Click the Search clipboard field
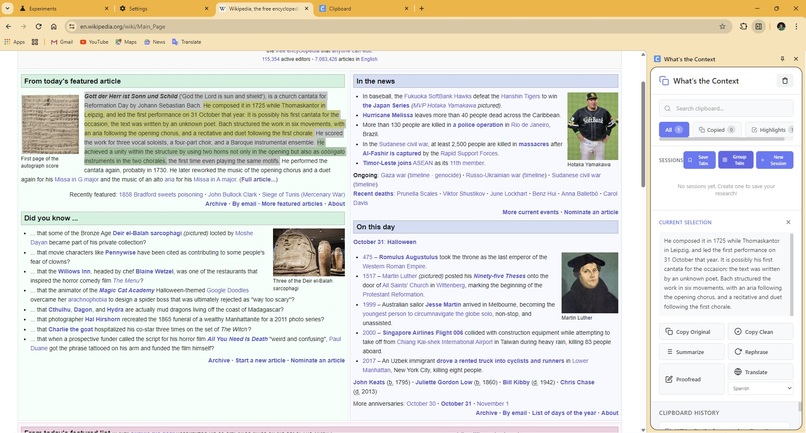Screen dimensions: 806x433 tap(726, 109)
